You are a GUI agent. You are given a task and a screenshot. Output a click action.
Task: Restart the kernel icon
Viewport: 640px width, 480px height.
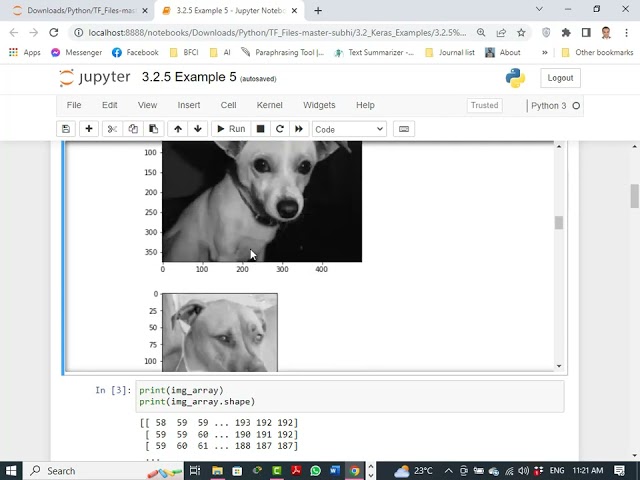click(280, 129)
